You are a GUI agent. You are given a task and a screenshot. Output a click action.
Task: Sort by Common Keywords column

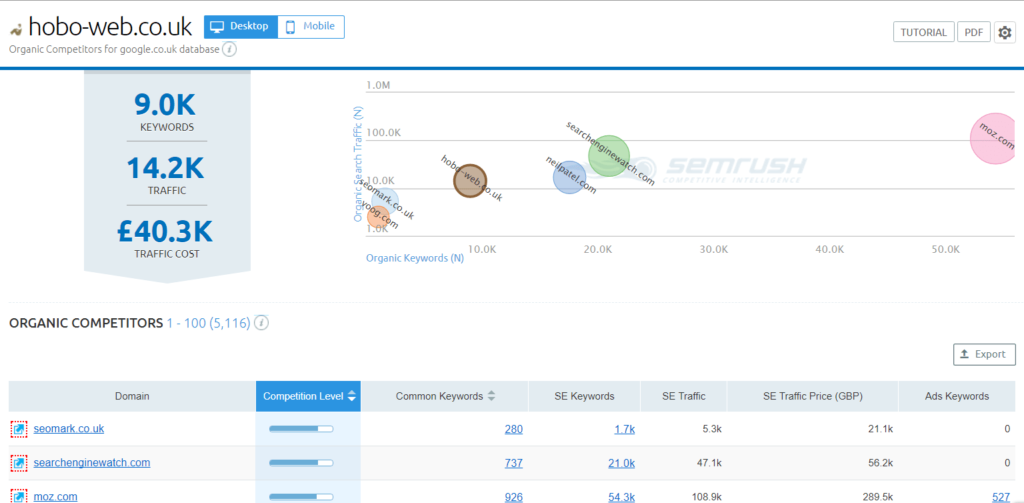click(x=445, y=396)
